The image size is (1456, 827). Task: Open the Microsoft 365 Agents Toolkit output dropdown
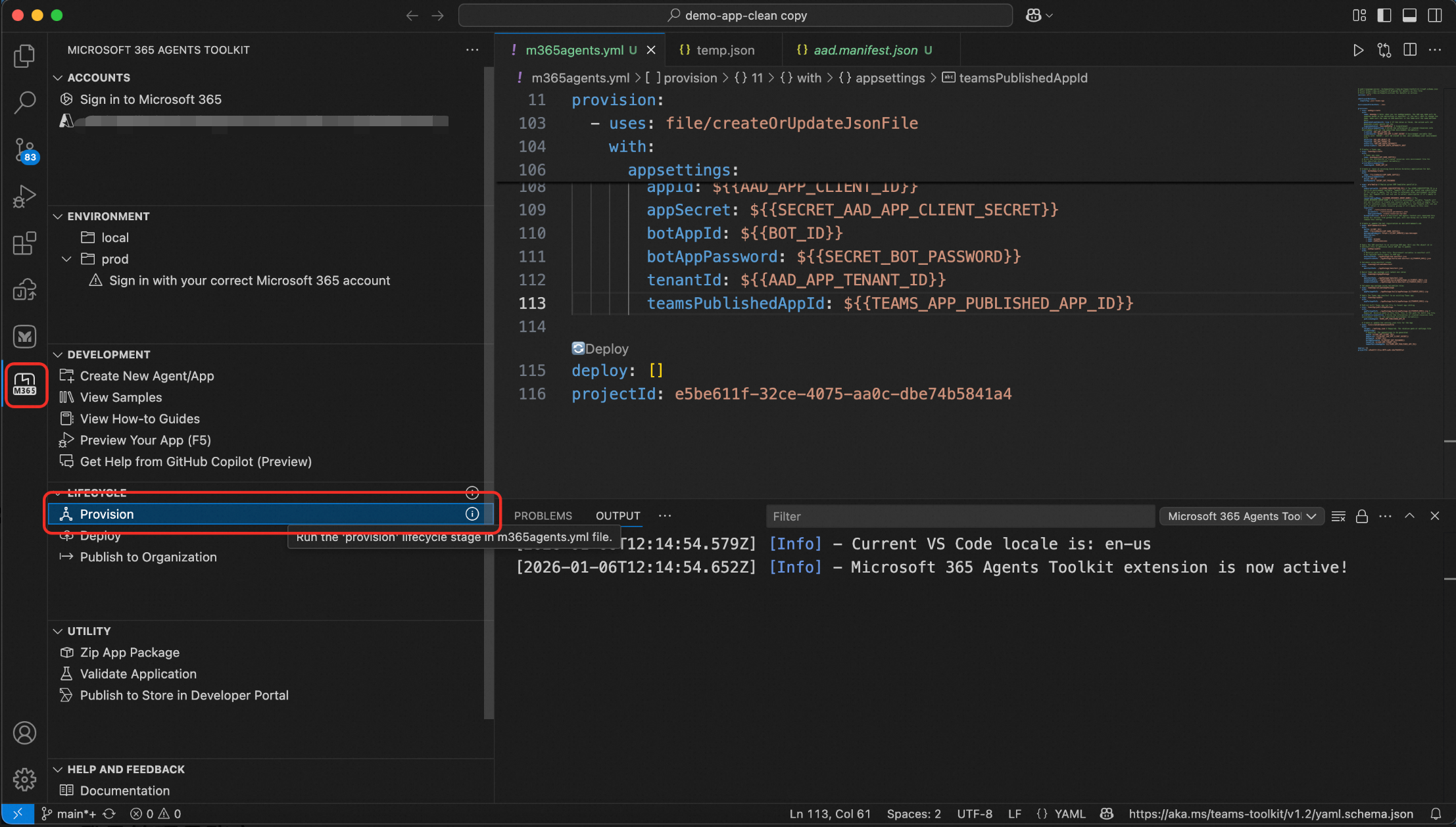(x=1241, y=516)
